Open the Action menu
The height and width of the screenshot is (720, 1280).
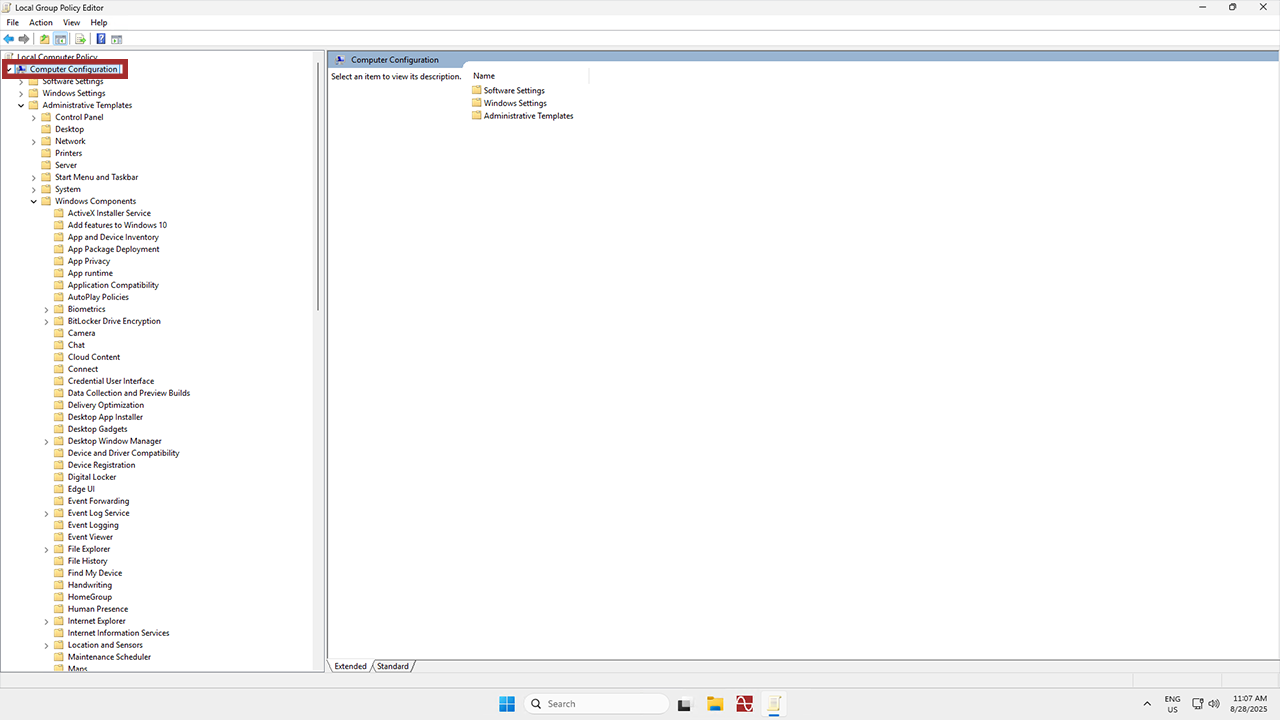(41, 22)
